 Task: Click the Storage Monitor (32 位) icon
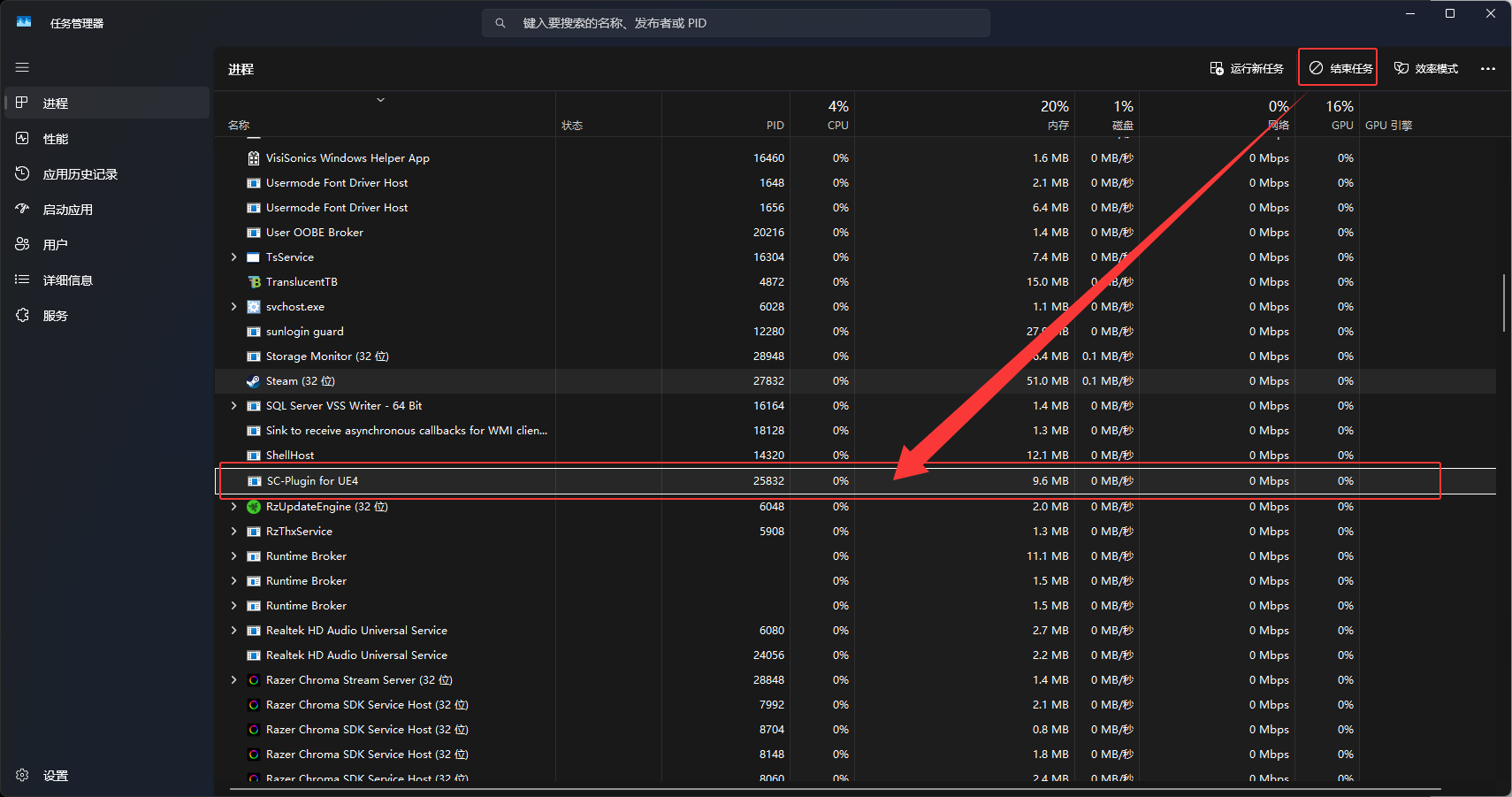coord(254,356)
